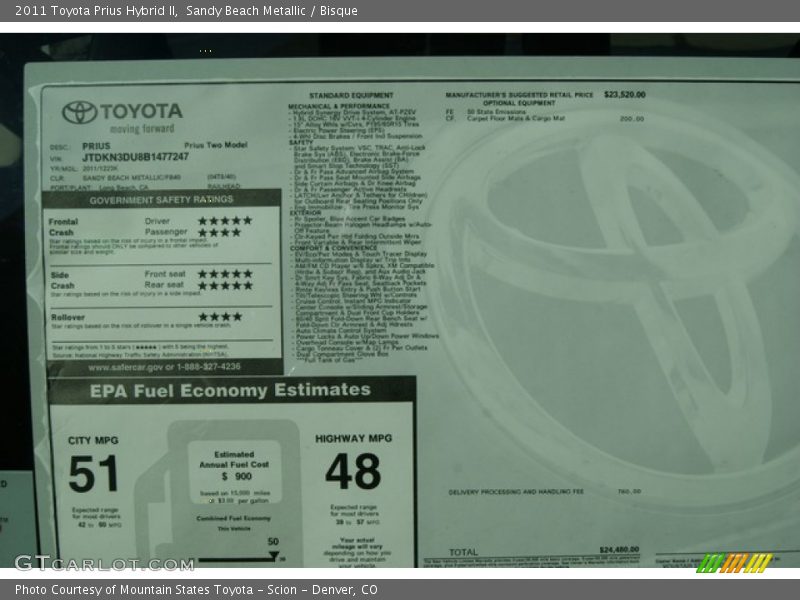Click the Rollover star rating
This screenshot has width=800, height=600.
[x=218, y=317]
